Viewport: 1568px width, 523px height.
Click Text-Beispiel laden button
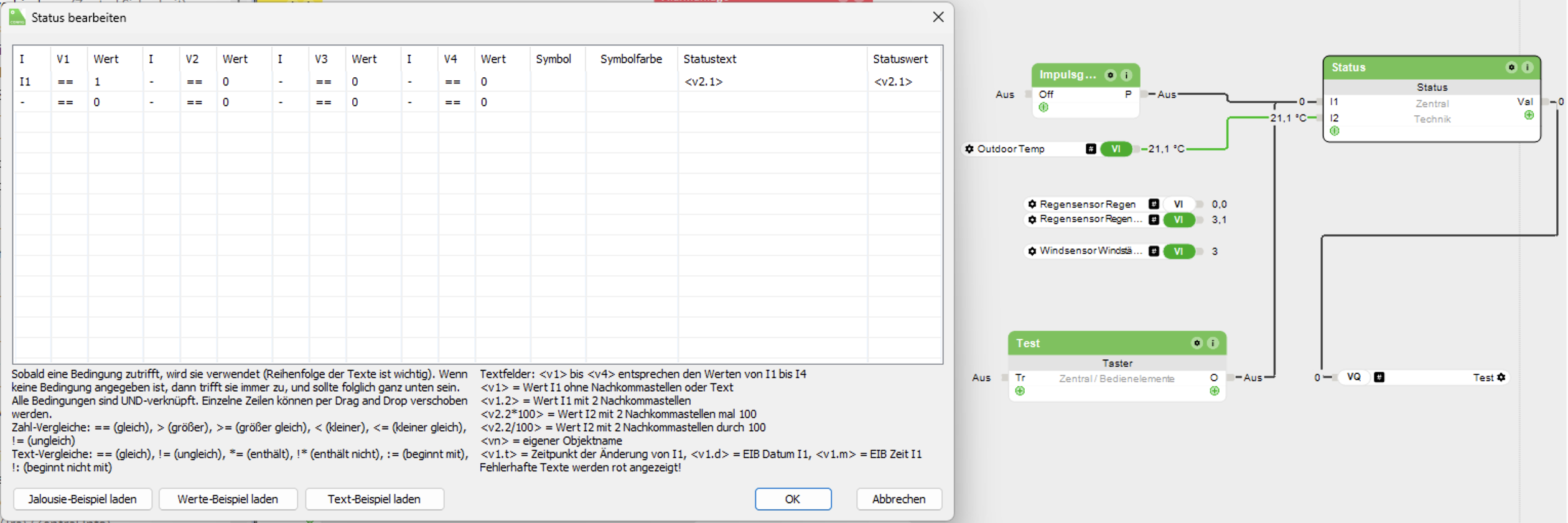(375, 499)
